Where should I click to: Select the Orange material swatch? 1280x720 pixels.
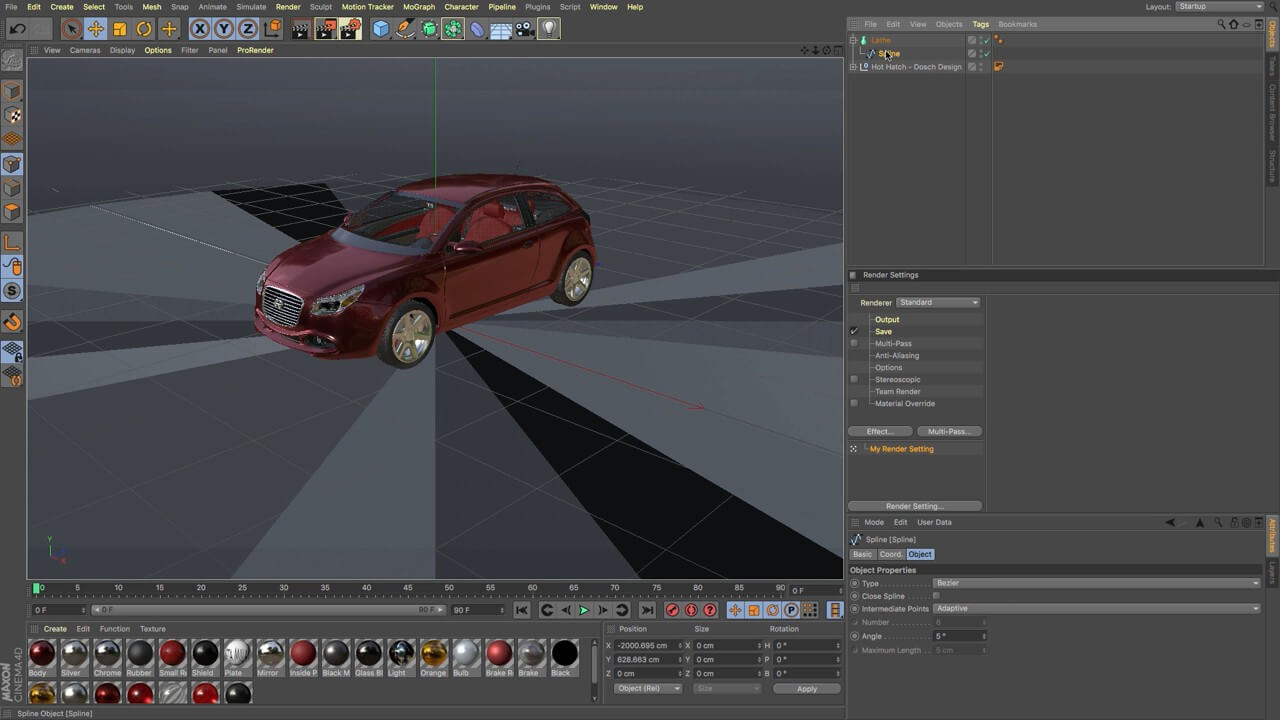click(x=433, y=654)
